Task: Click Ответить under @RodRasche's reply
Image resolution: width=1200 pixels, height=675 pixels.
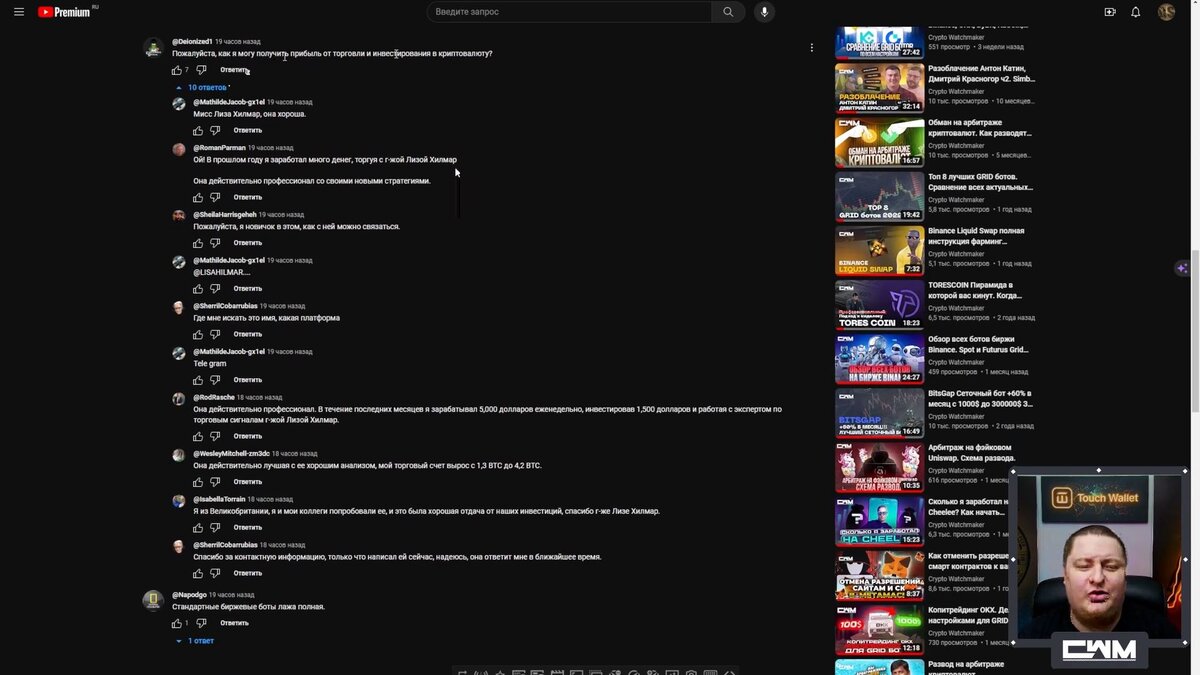Action: pyautogui.click(x=248, y=436)
